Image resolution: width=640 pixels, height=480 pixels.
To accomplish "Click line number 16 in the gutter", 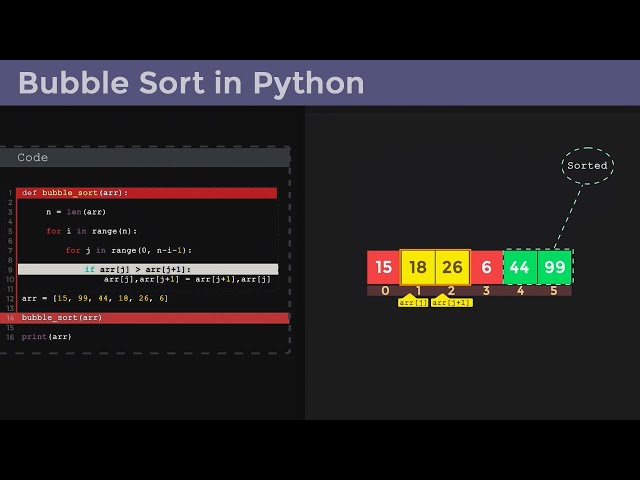I will (x=10, y=337).
